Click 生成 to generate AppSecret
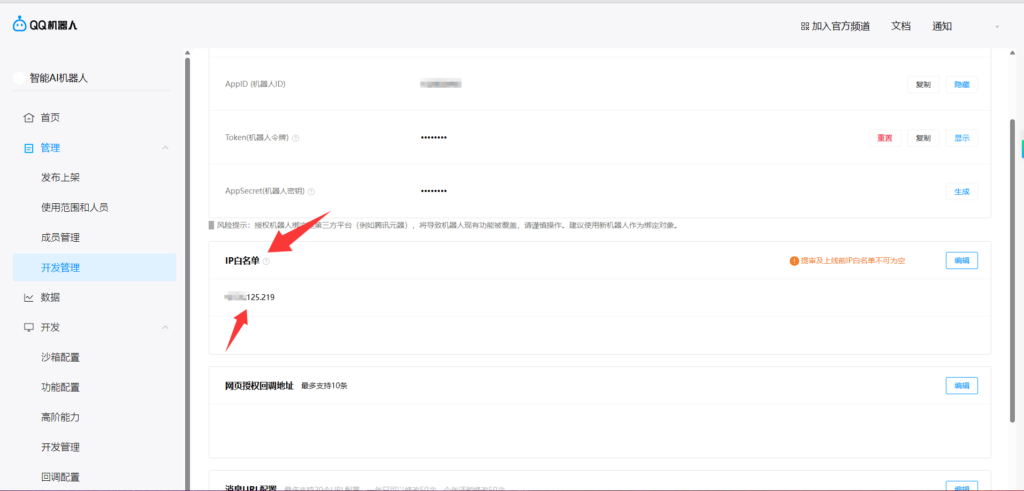The height and width of the screenshot is (491, 1024). coord(961,192)
